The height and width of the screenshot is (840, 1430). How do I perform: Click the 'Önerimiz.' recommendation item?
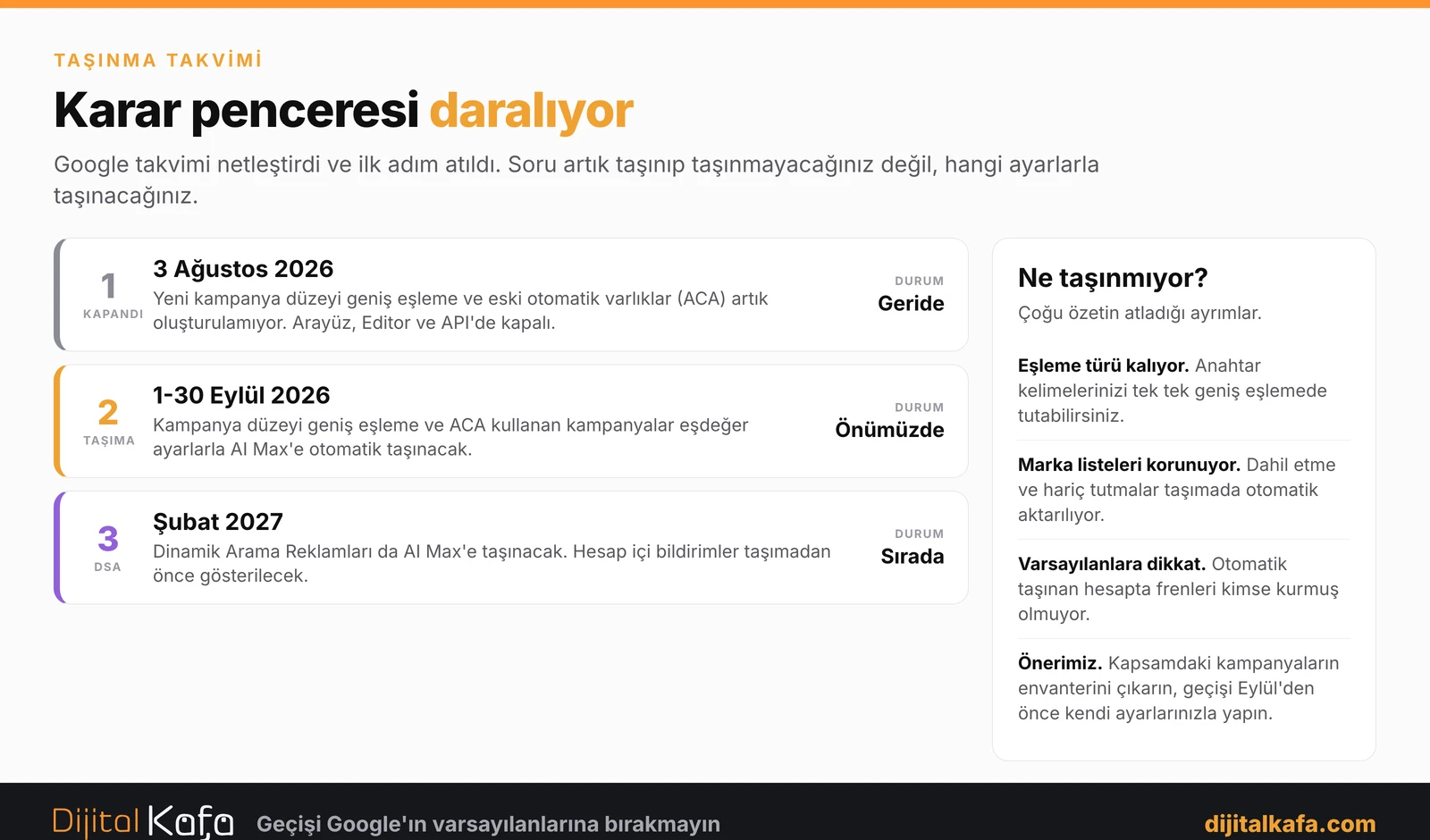tap(1060, 663)
